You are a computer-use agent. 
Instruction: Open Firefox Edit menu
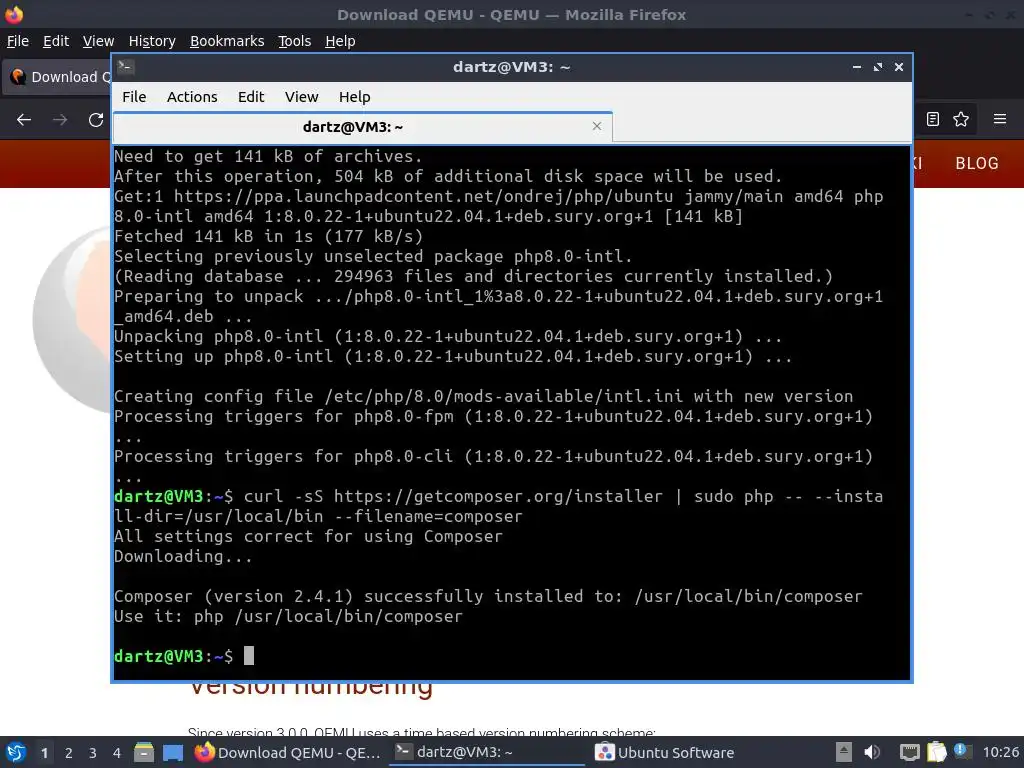coord(56,41)
